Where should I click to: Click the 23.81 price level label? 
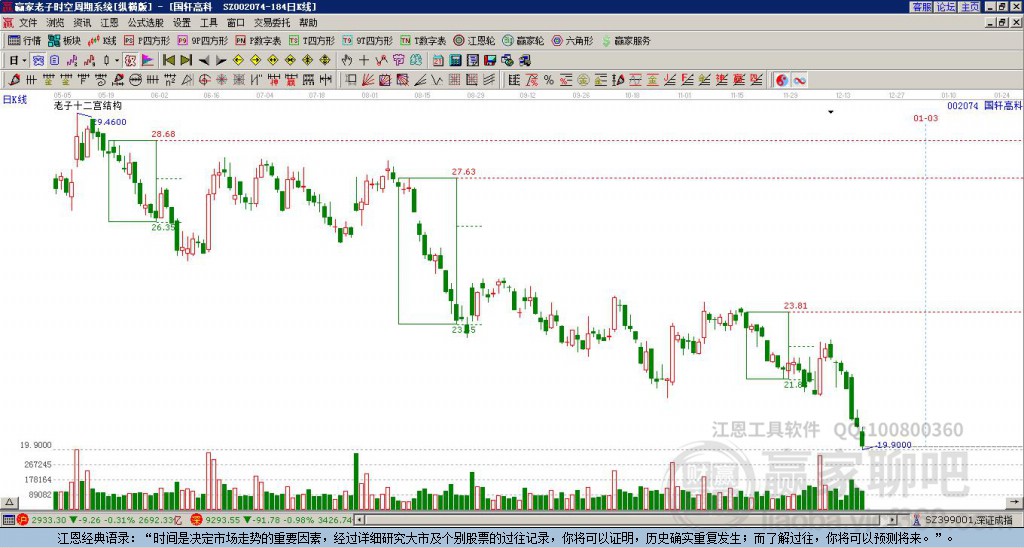tap(795, 305)
